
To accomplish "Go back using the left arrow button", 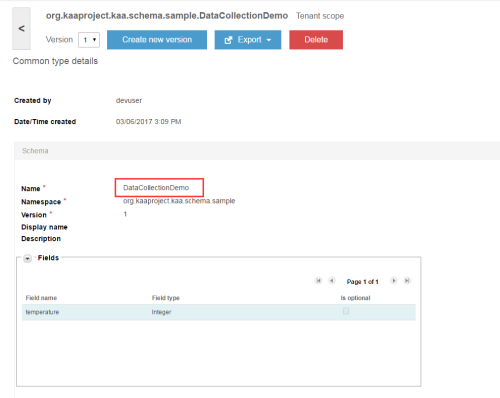I will pos(21,29).
